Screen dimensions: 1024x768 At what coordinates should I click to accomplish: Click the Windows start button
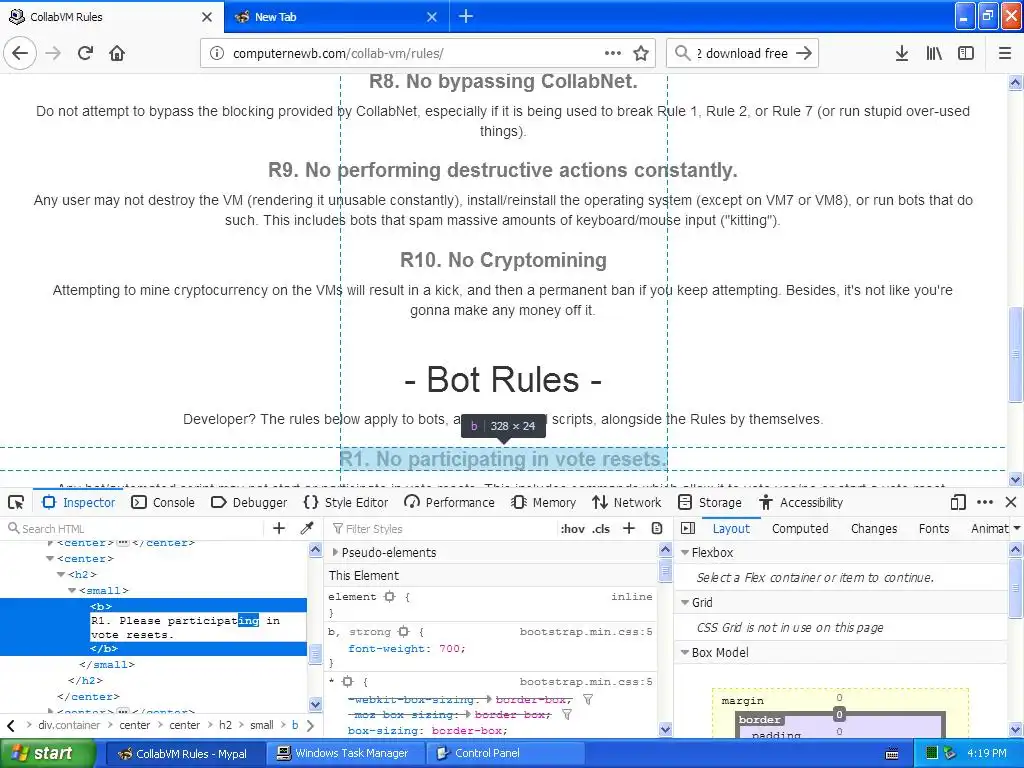point(46,753)
